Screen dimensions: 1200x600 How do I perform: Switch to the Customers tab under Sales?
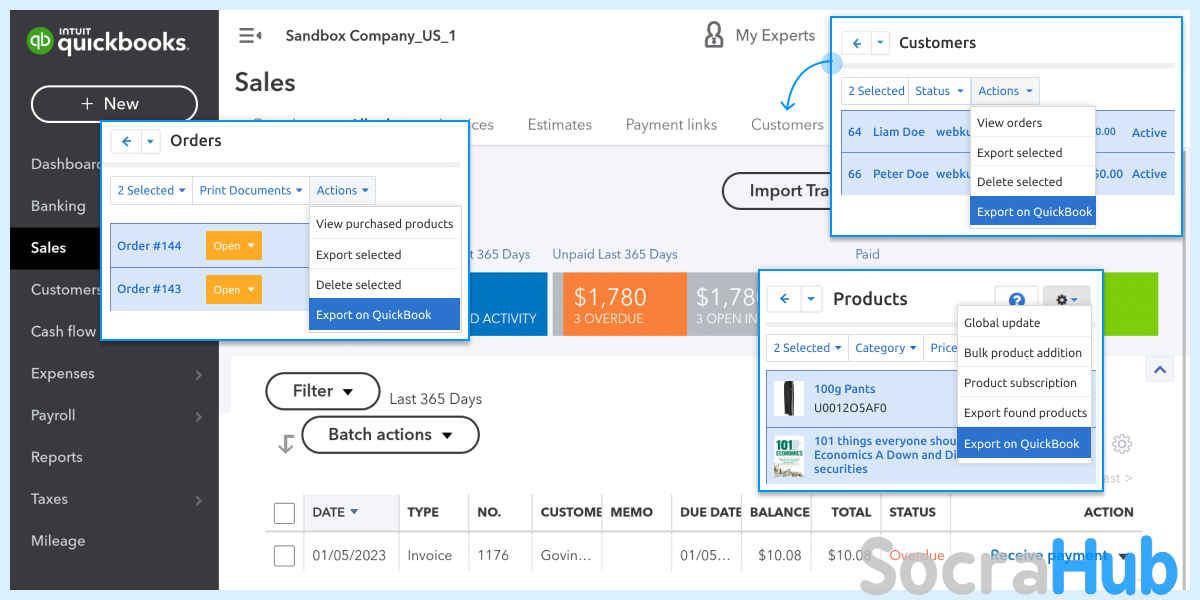[x=787, y=125]
